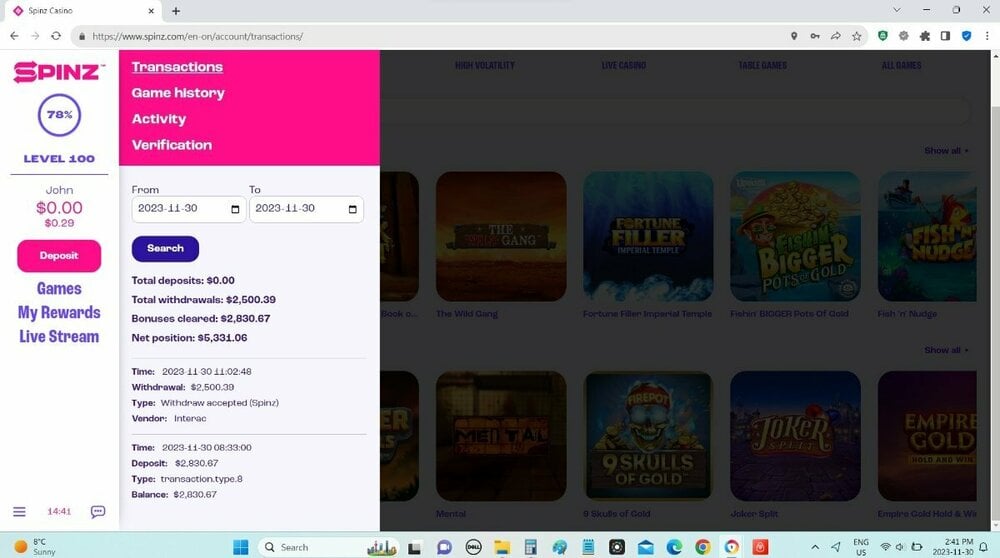Click the browser address bar URL

pos(198,36)
